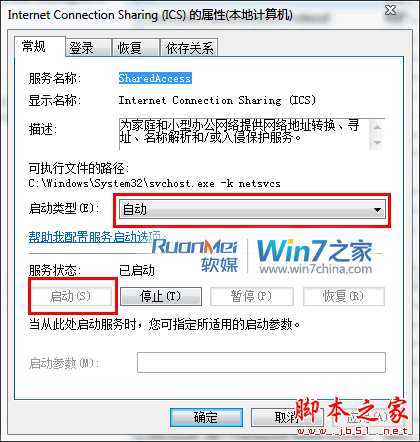Click the highlighted SharedAccess service name
The height and width of the screenshot is (442, 420).
(x=155, y=78)
